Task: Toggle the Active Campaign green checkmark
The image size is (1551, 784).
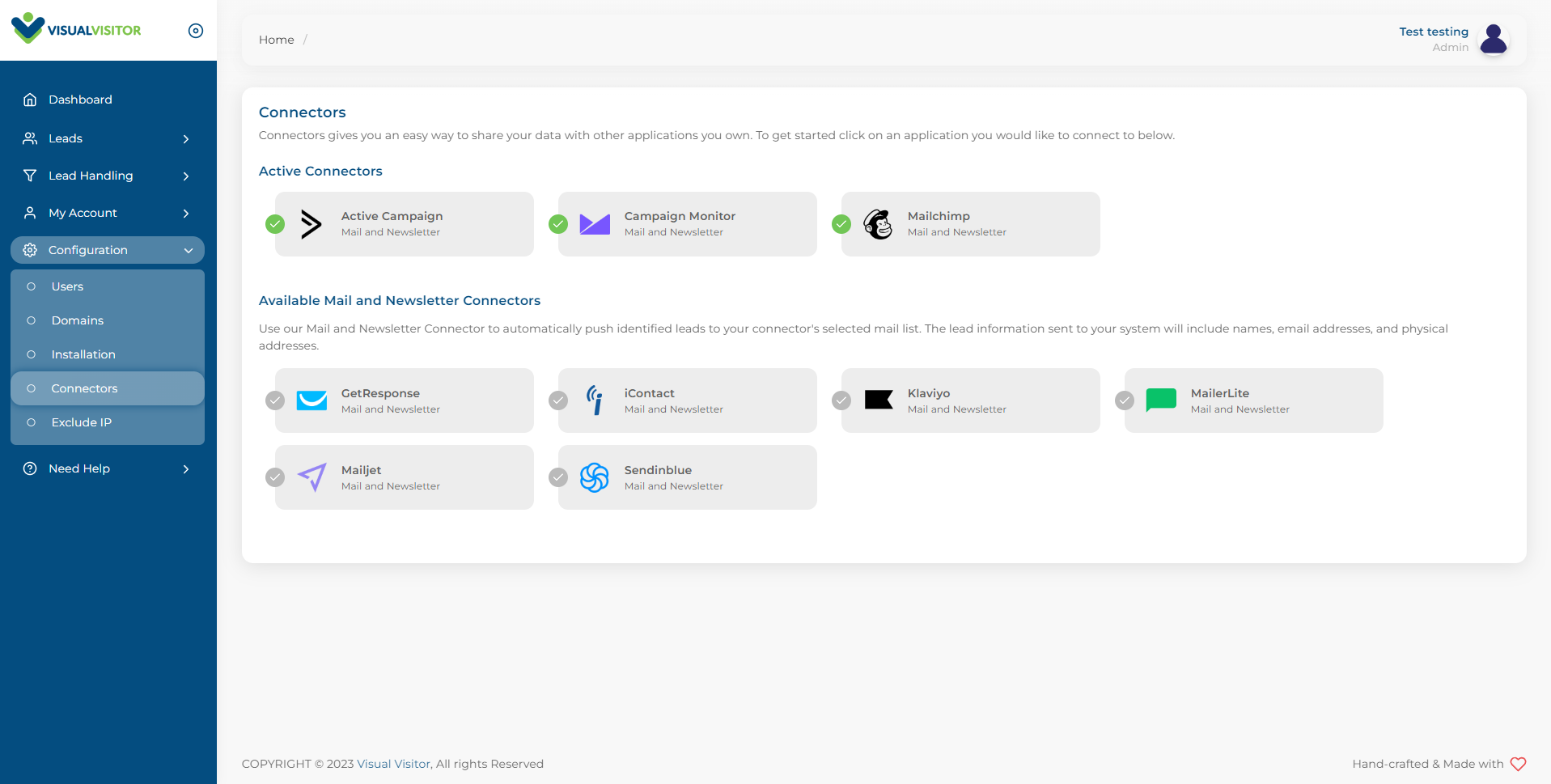Action: pos(275,224)
